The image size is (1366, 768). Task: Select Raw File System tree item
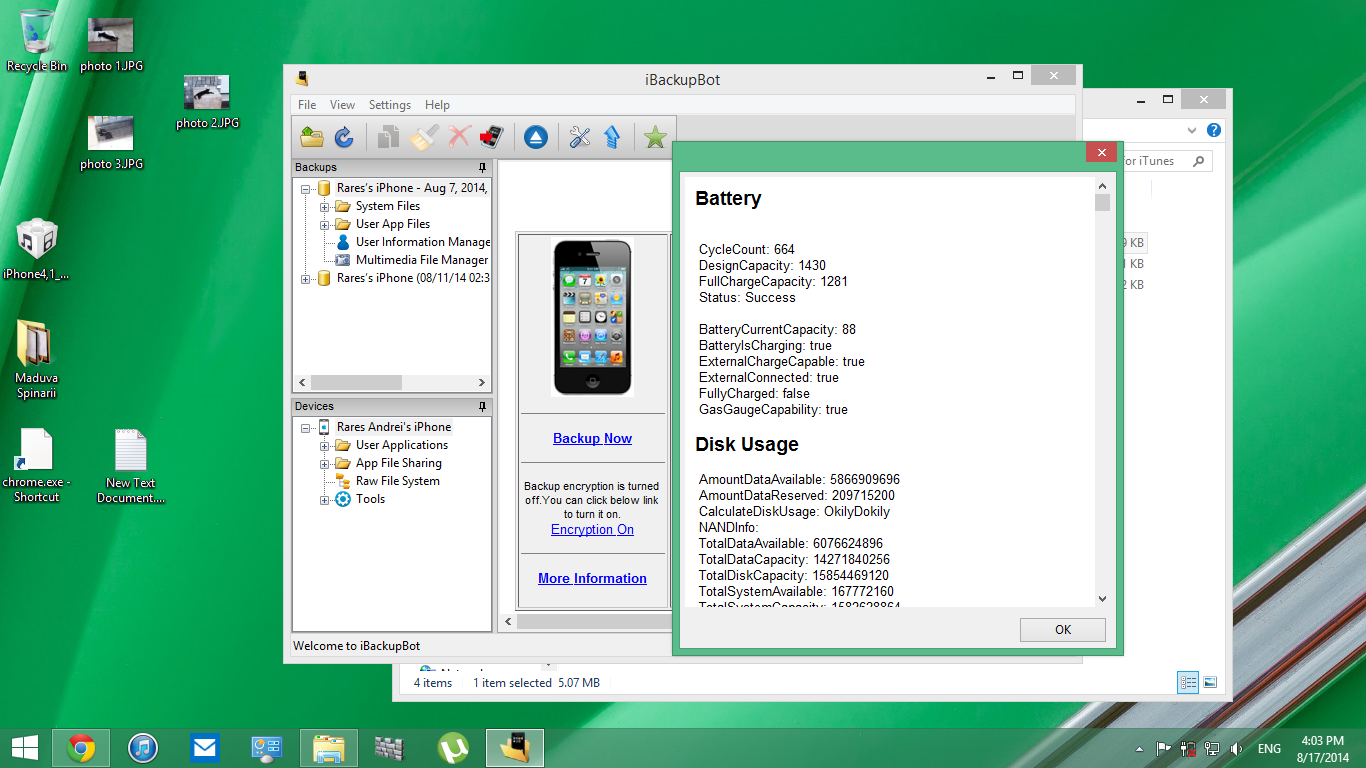point(388,481)
